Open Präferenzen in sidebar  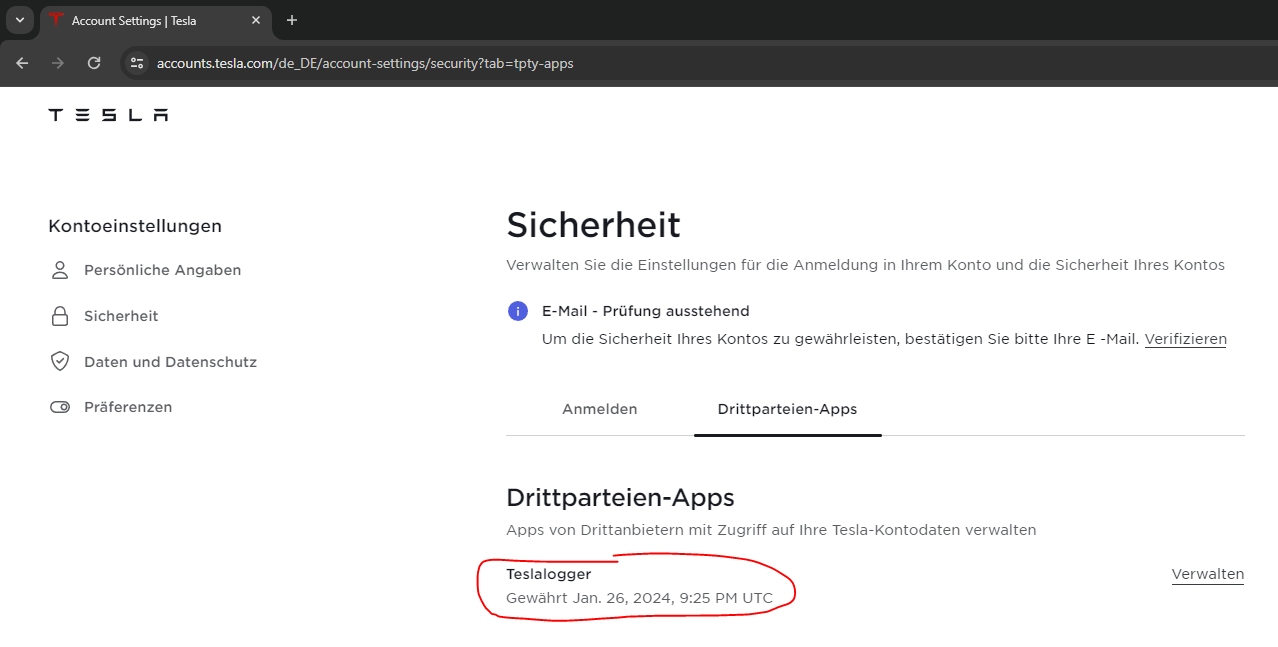(128, 408)
